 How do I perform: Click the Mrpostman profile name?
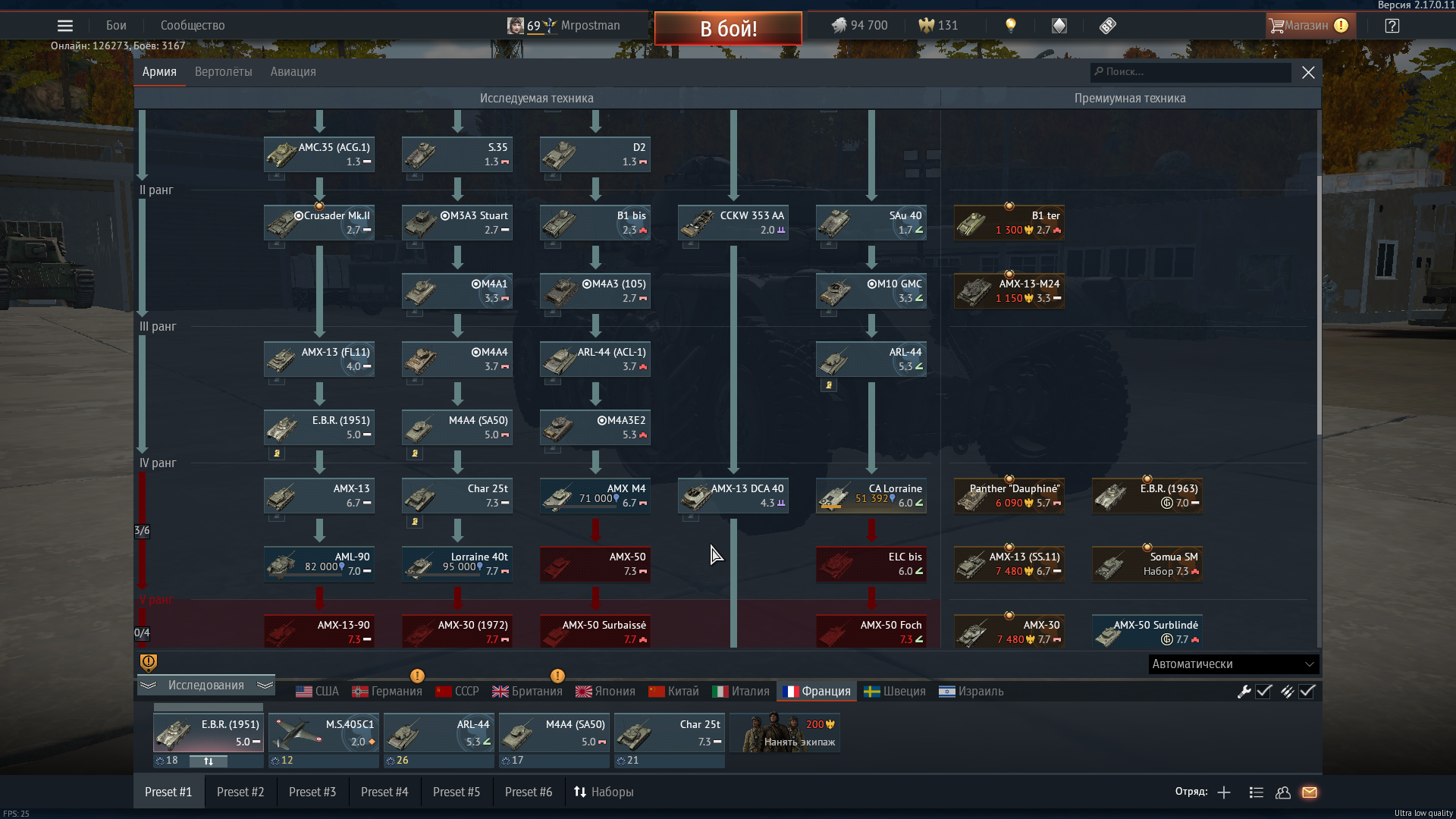point(590,26)
